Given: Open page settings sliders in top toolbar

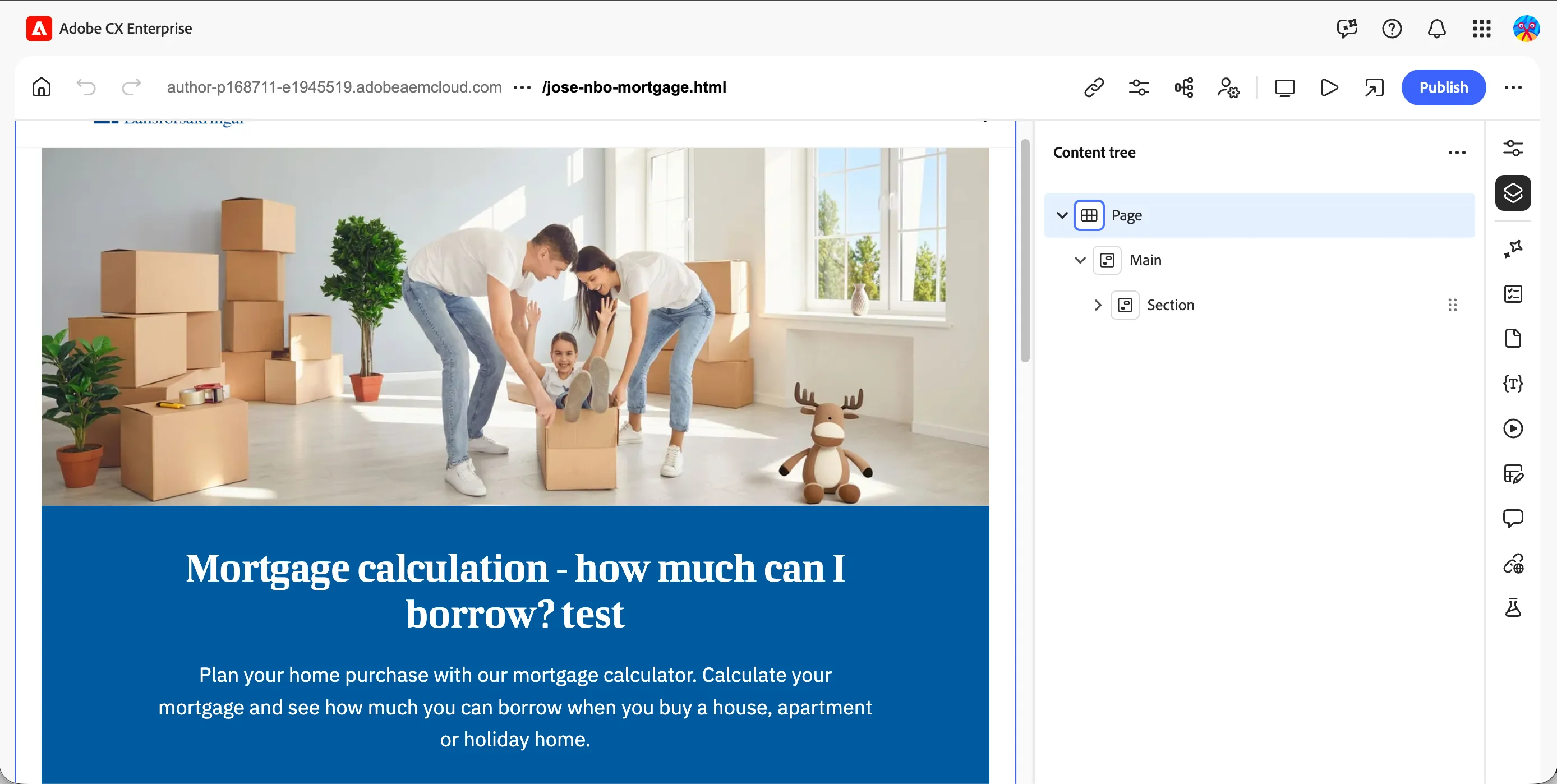Looking at the screenshot, I should coord(1139,87).
